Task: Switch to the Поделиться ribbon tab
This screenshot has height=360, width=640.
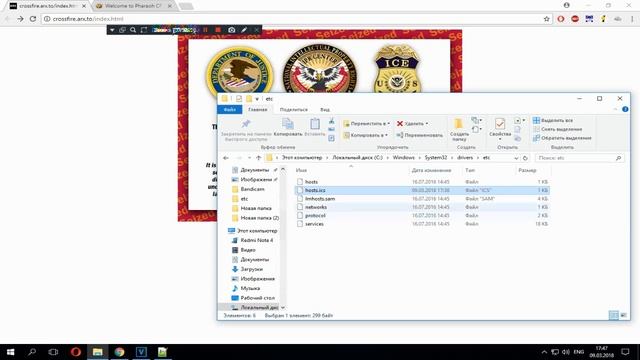Action: (x=293, y=110)
